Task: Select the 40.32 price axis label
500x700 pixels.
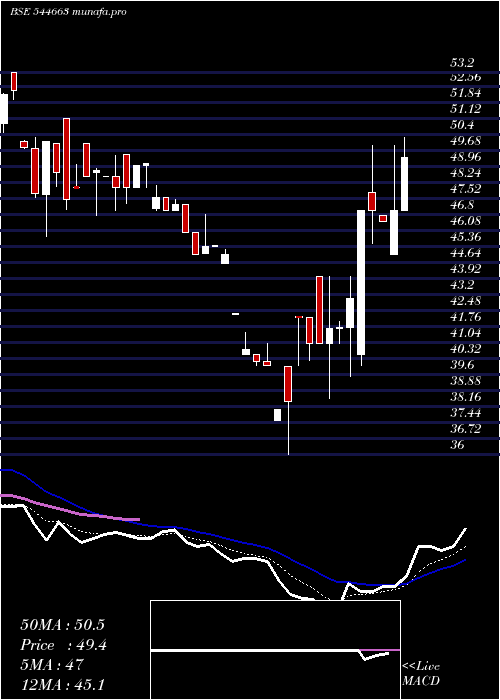Action: pyautogui.click(x=466, y=349)
